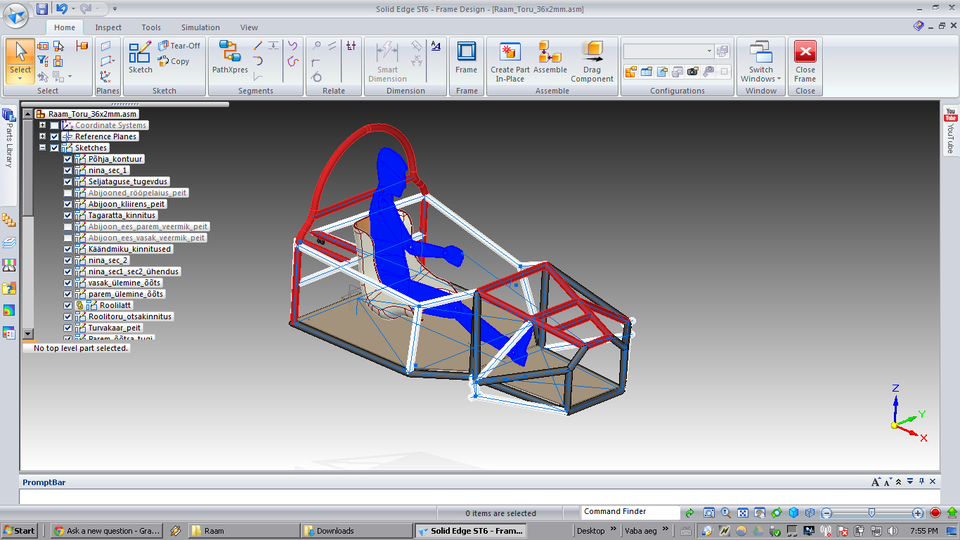The height and width of the screenshot is (540, 960).
Task: Click the blue View Orientation cube
Action: (x=793, y=513)
